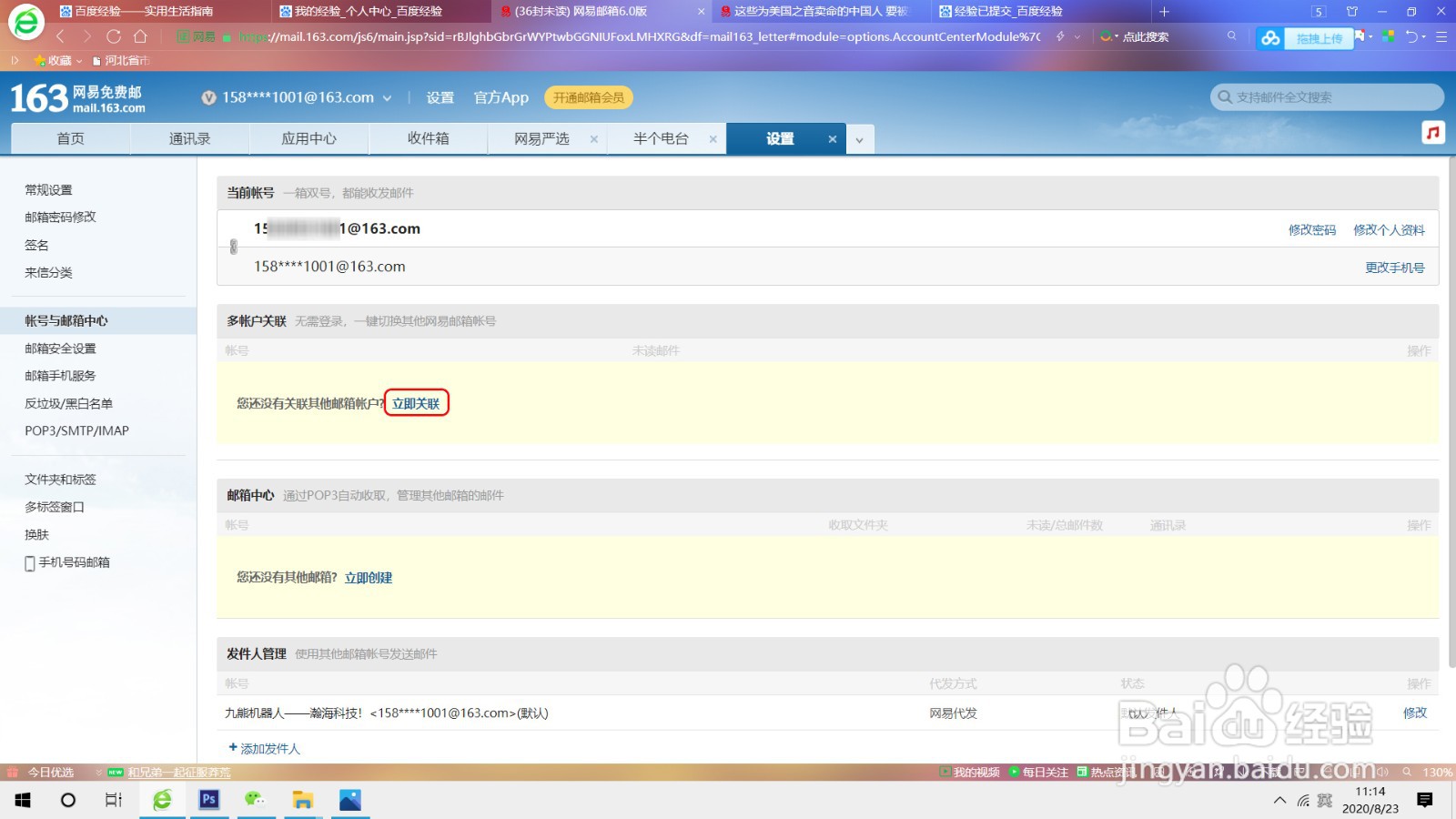Open Photos app on taskbar
The image size is (1456, 819).
point(349,800)
